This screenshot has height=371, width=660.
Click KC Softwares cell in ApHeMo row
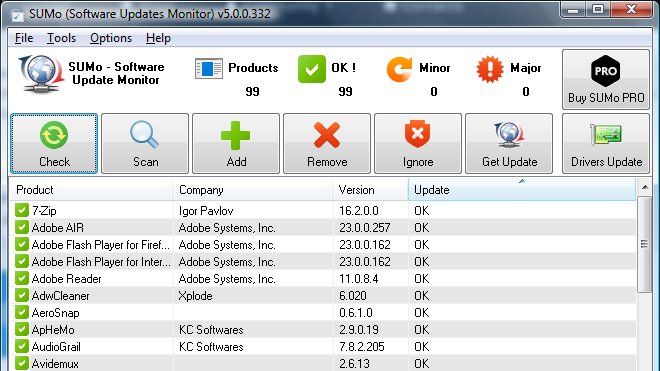tap(211, 330)
